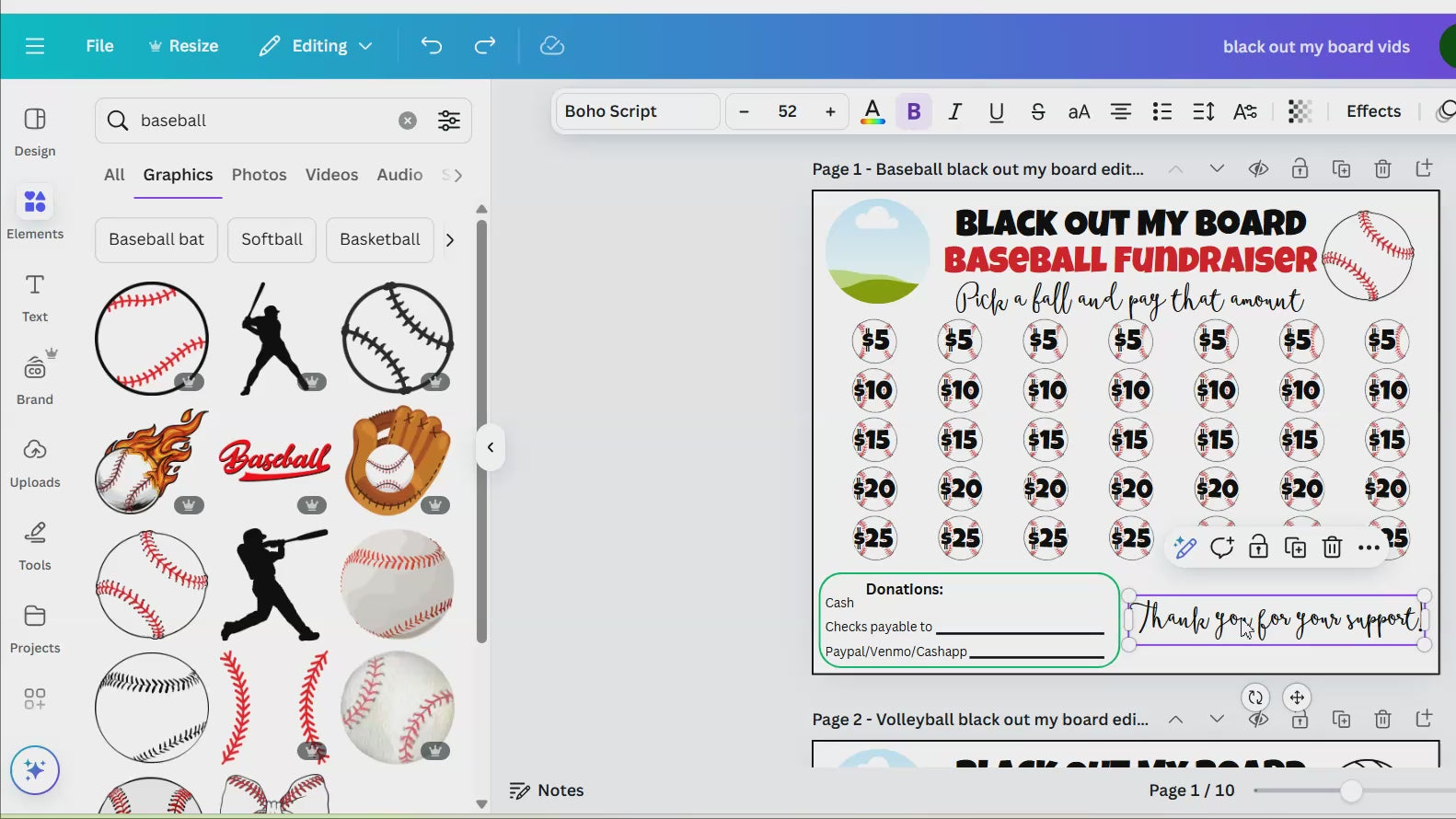Hide Page 1 using eye icon
This screenshot has height=819, width=1456.
pos(1258,169)
